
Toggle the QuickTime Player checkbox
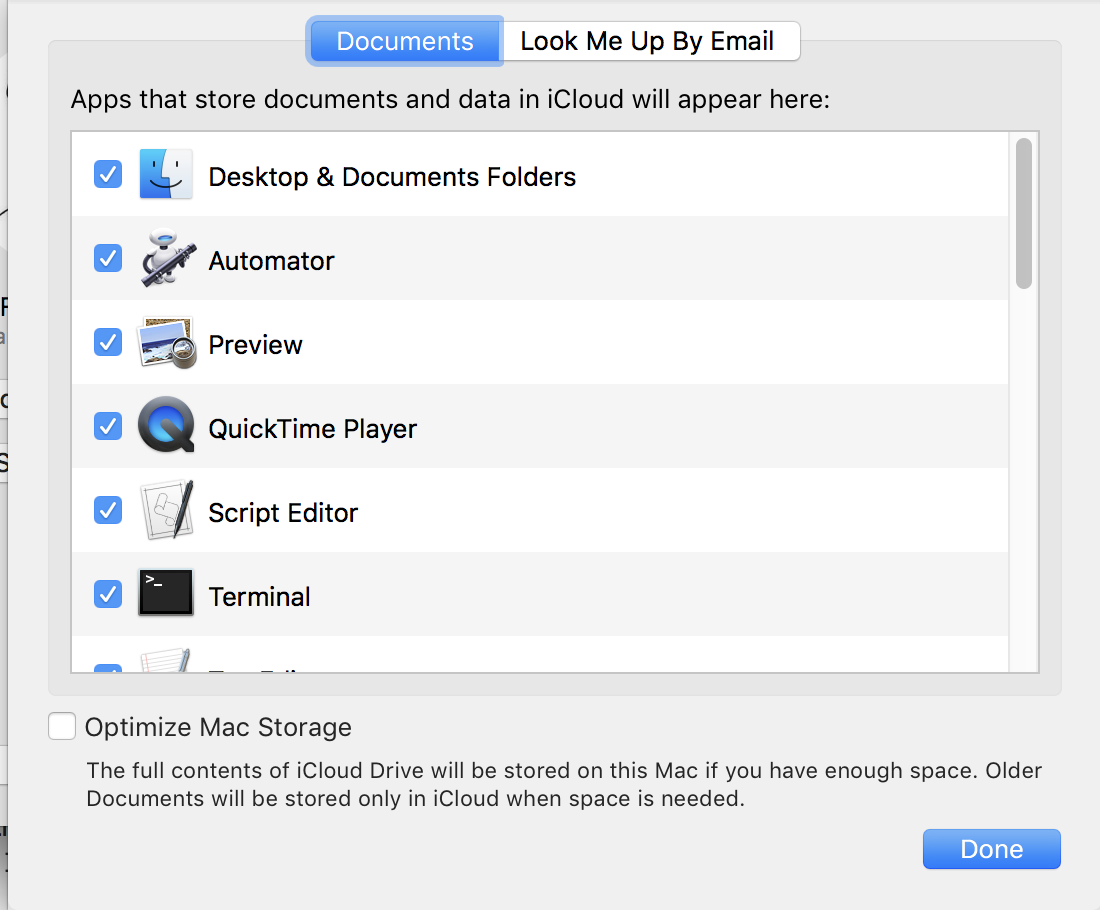coord(108,427)
